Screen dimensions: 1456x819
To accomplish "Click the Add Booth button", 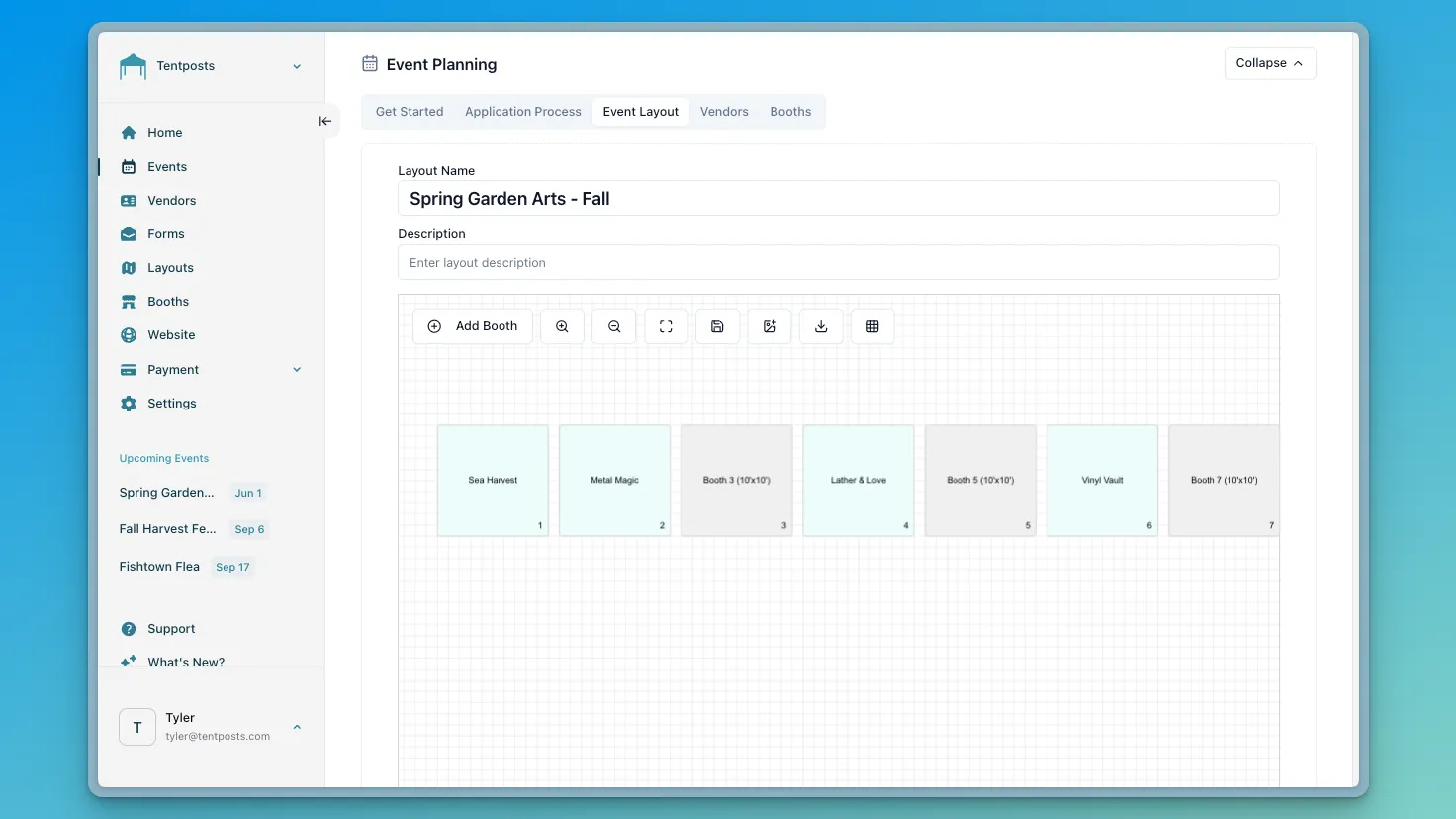I will 472,326.
